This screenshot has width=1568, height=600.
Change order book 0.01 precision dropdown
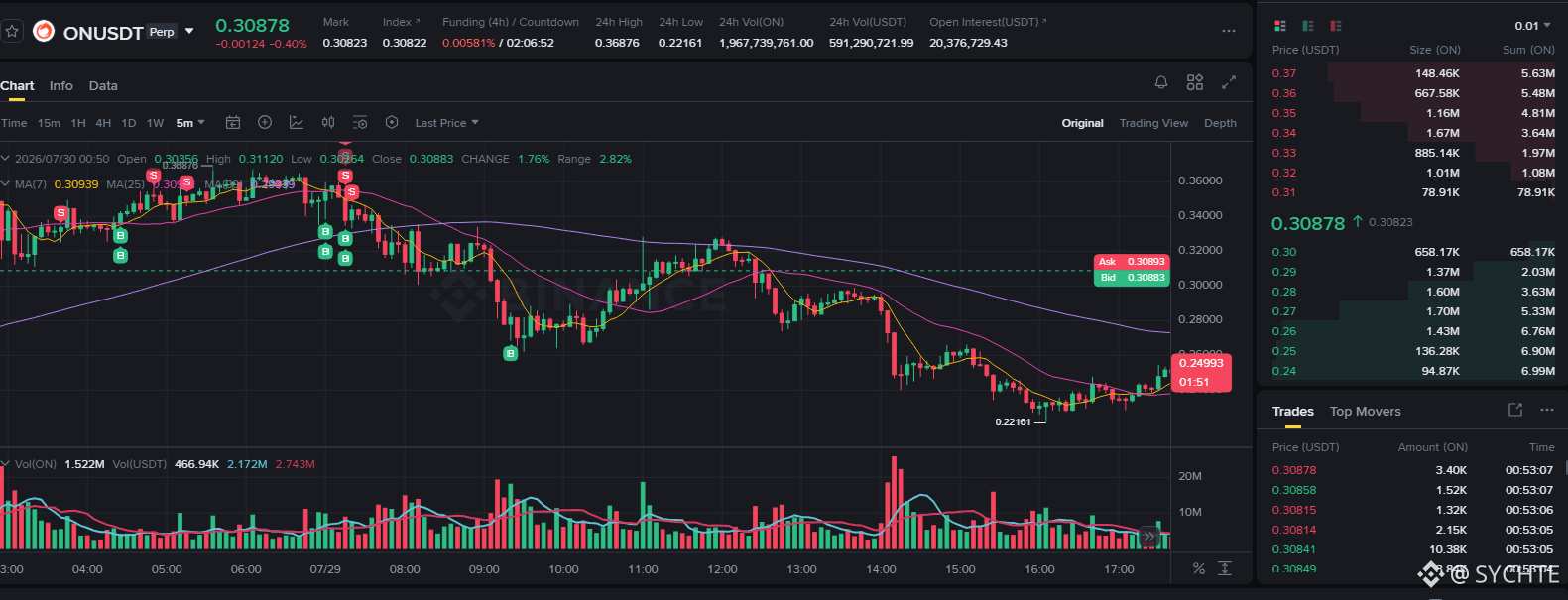pos(1532,26)
